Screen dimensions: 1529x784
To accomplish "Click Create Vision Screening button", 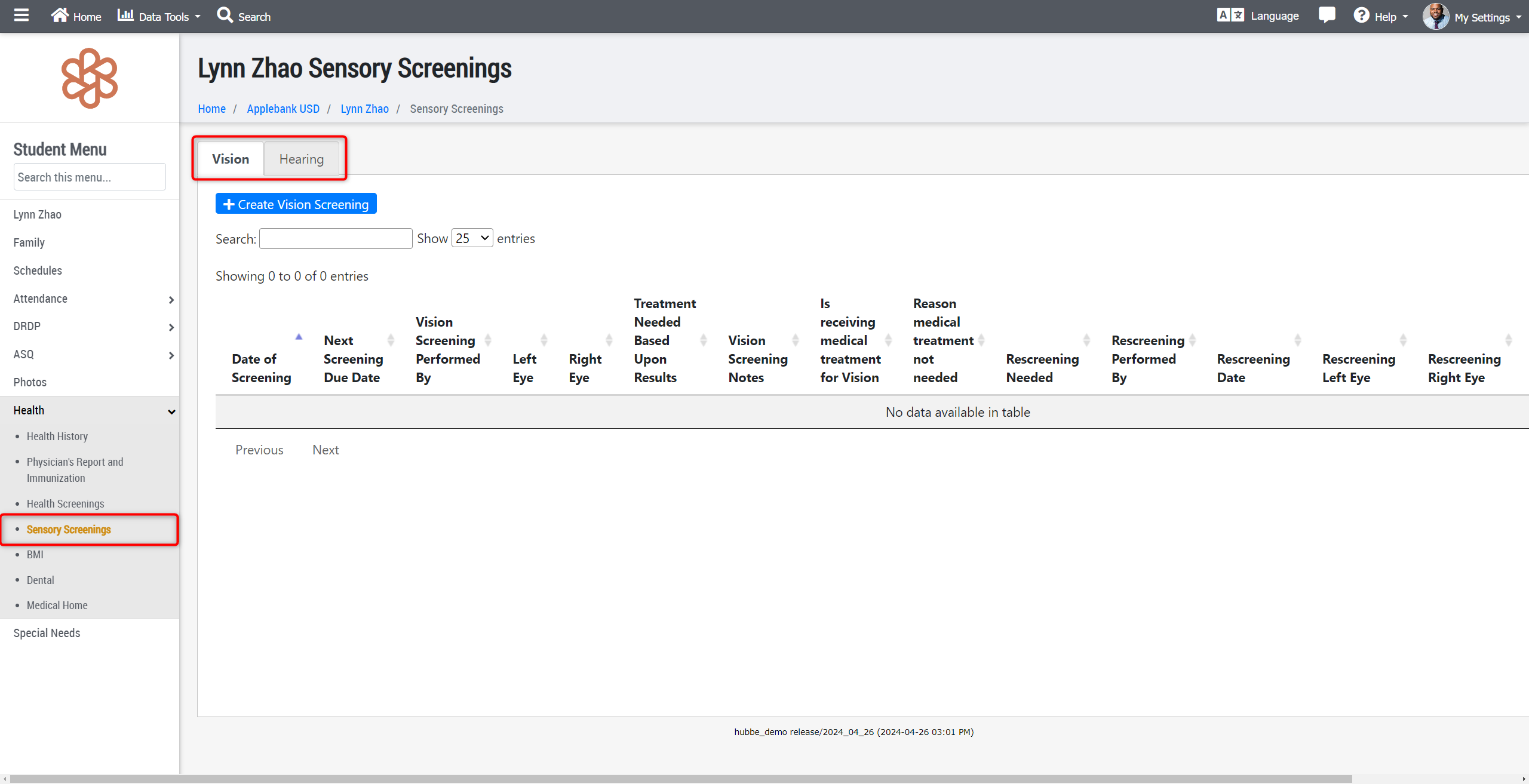I will pyautogui.click(x=296, y=204).
